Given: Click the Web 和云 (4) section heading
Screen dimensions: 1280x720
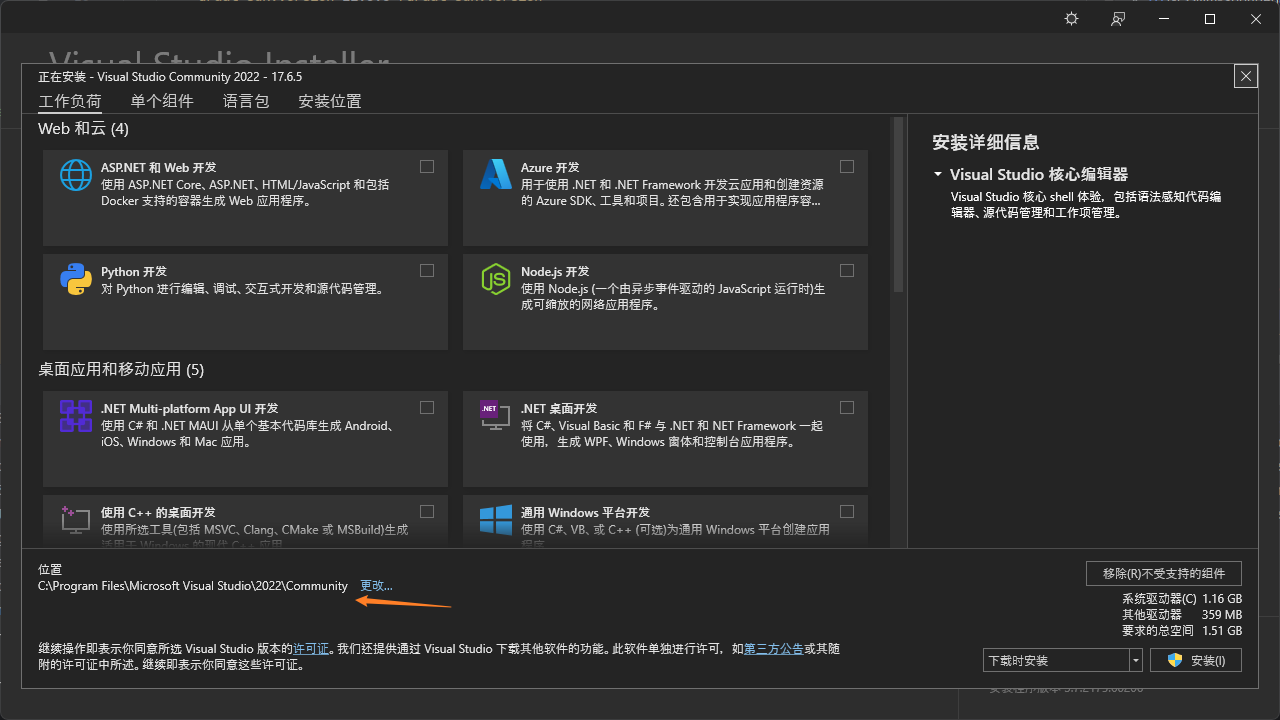Looking at the screenshot, I should click(x=84, y=129).
